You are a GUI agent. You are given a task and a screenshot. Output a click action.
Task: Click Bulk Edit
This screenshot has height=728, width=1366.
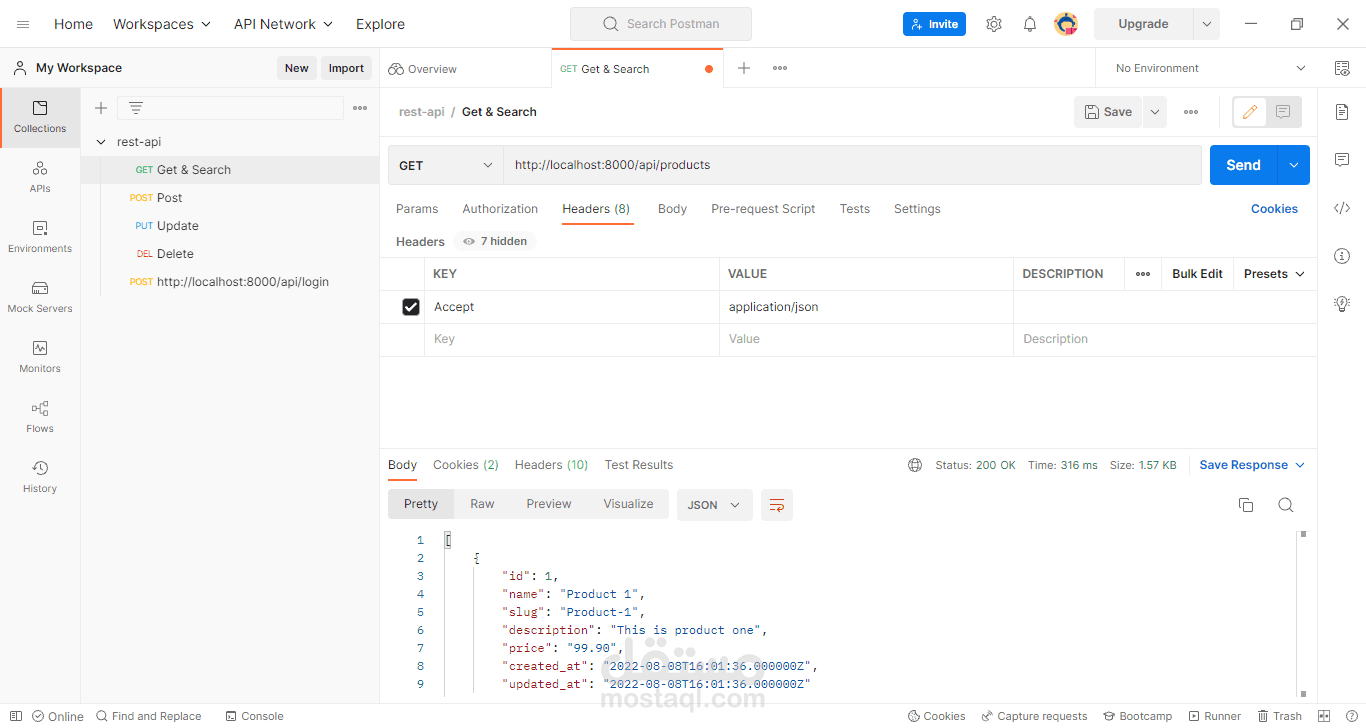(1197, 274)
